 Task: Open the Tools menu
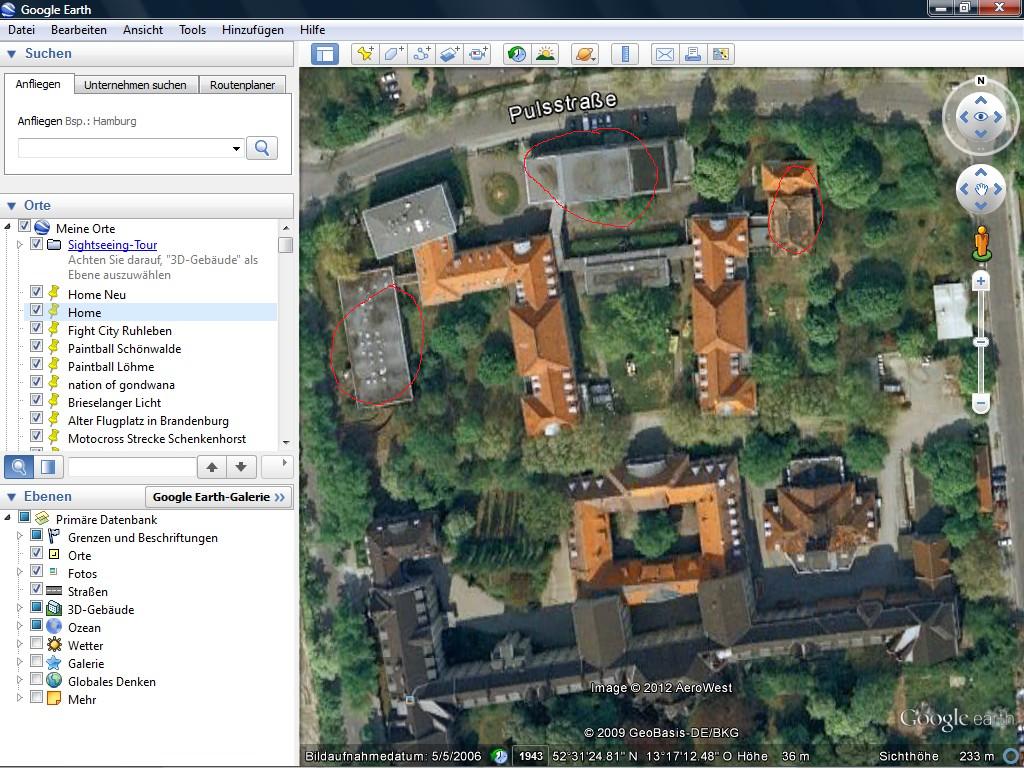193,30
